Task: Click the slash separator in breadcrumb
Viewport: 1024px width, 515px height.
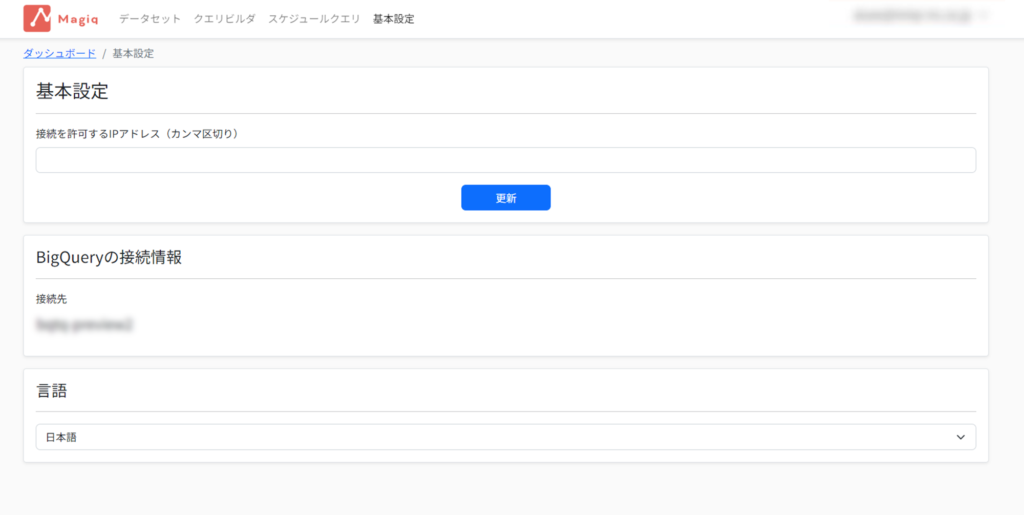Action: [x=104, y=53]
